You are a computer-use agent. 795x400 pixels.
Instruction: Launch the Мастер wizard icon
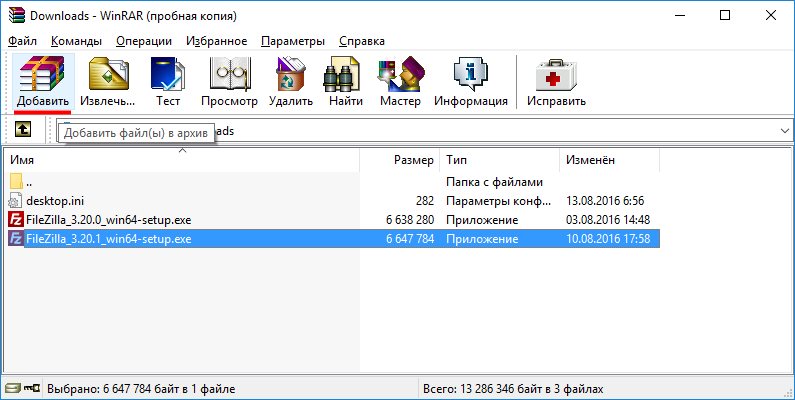(x=400, y=74)
